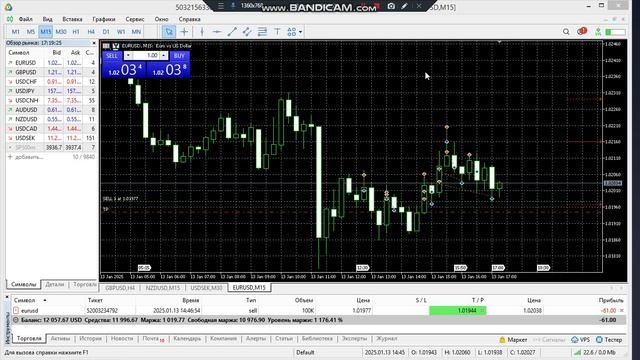This screenshot has height=360, width=640.
Task: Select the cursor arrow tool
Action: 169,31
